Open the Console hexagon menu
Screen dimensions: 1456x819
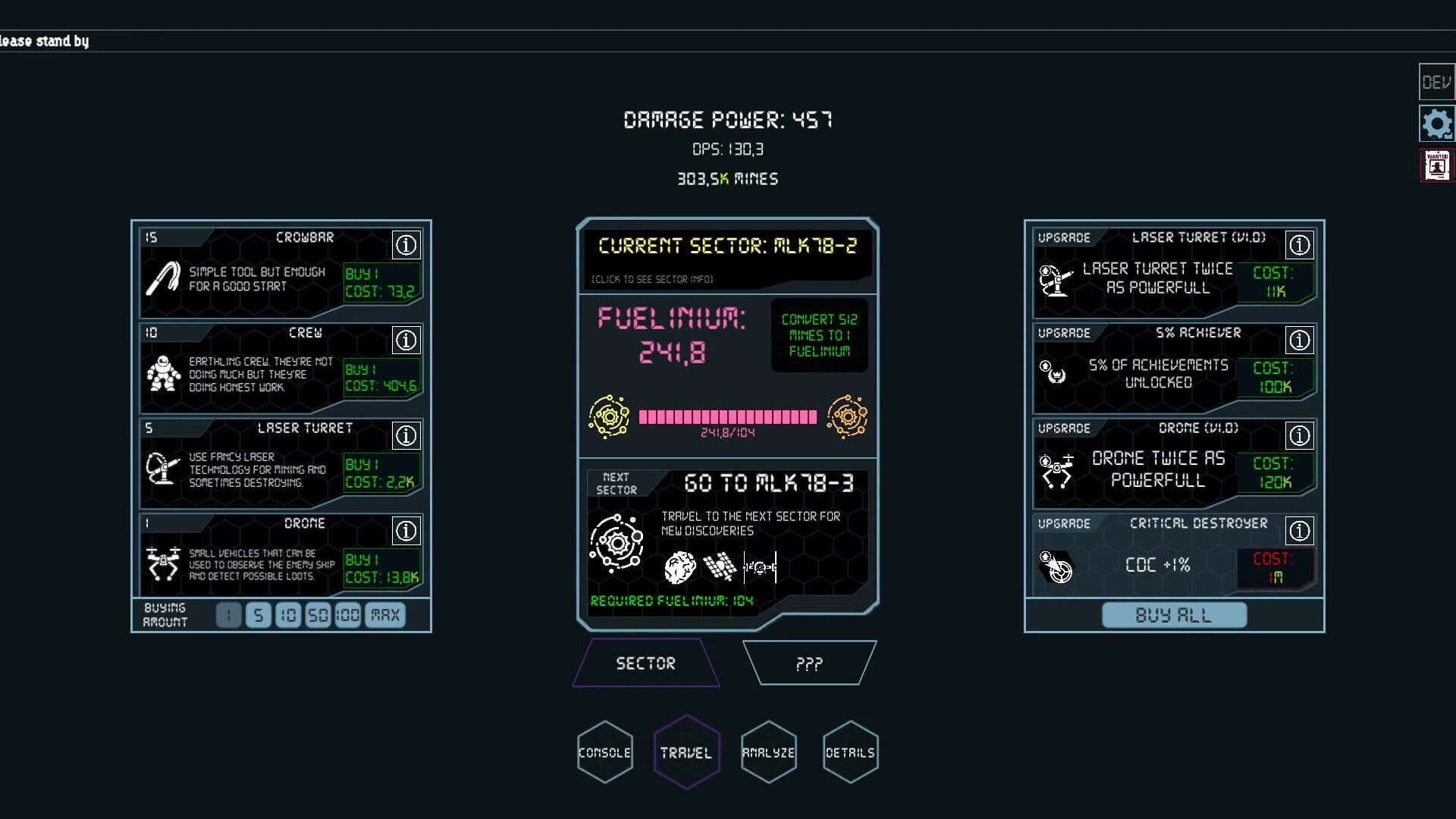[604, 752]
